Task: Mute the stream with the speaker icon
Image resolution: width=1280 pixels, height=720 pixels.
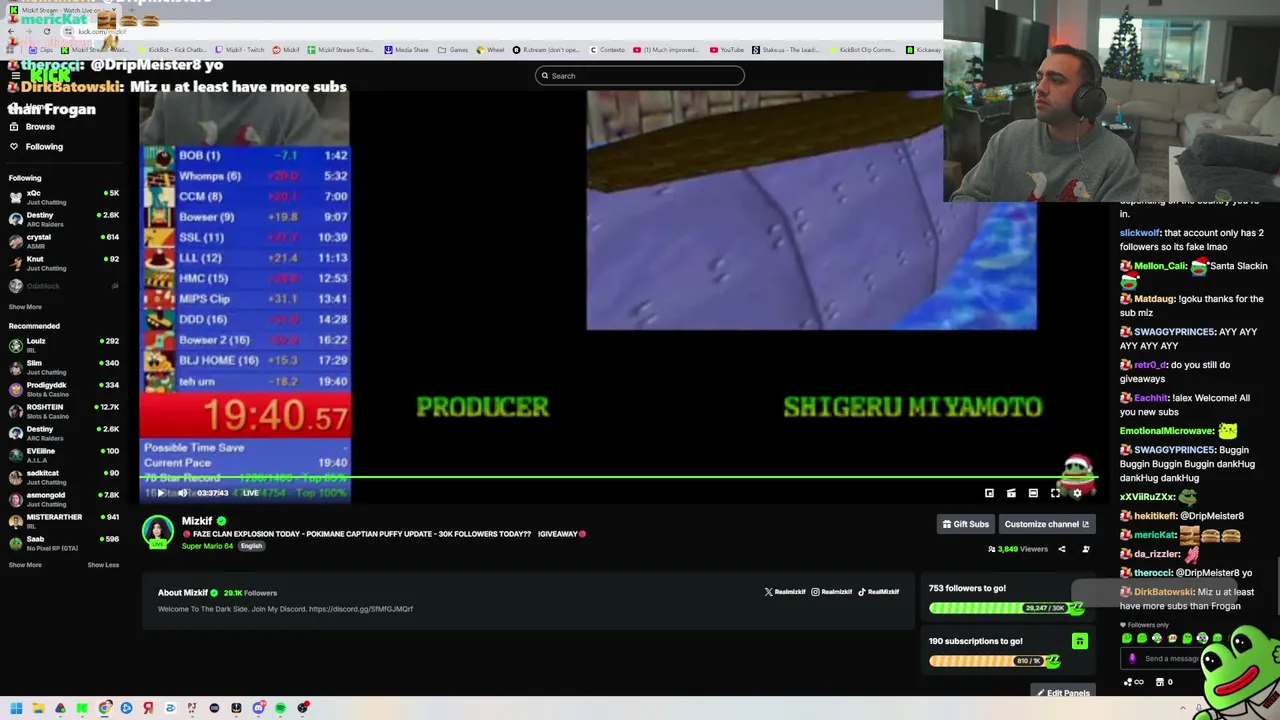Action: pyautogui.click(x=183, y=493)
